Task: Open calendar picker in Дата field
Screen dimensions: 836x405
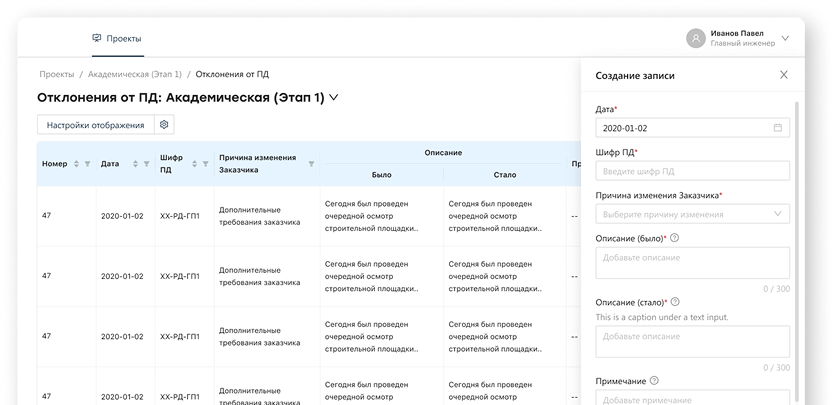Action: tap(777, 128)
